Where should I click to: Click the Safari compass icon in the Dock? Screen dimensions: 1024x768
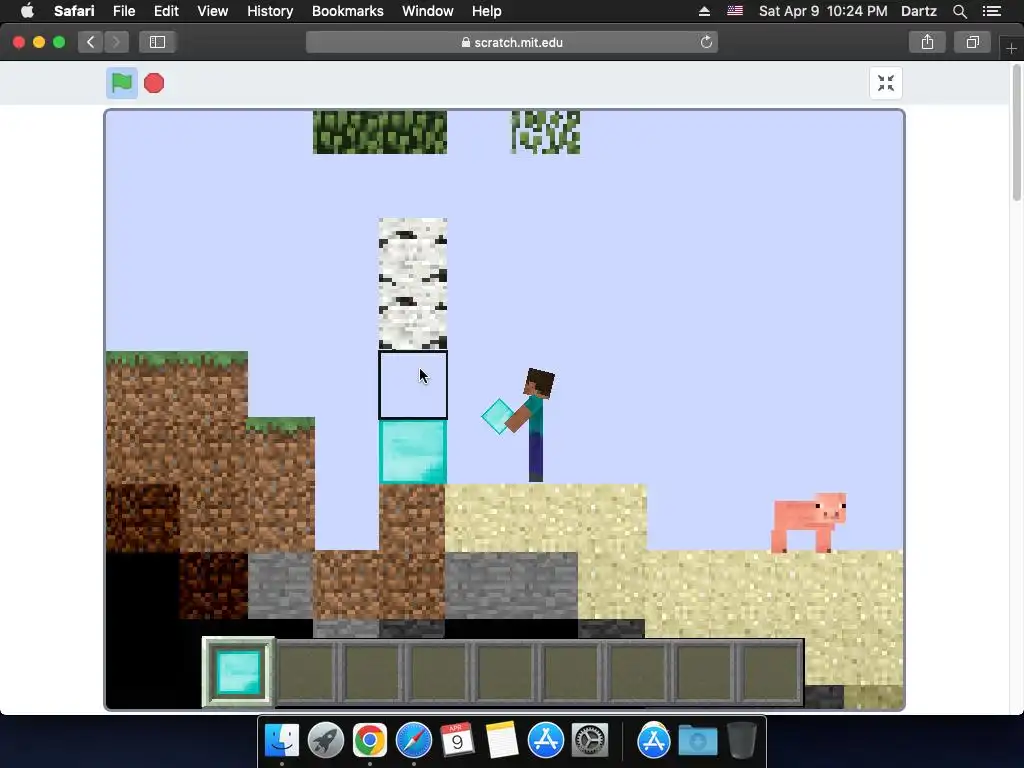tap(413, 740)
